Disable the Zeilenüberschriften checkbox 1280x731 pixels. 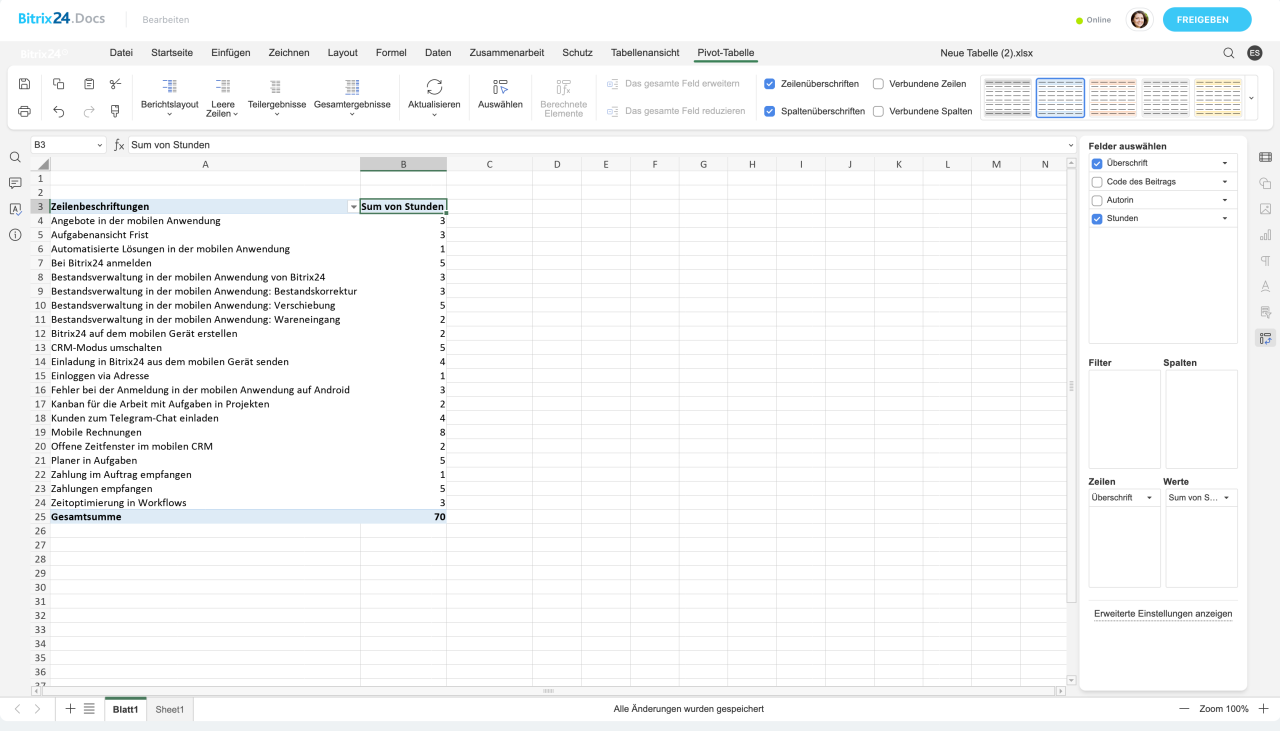[x=769, y=84]
